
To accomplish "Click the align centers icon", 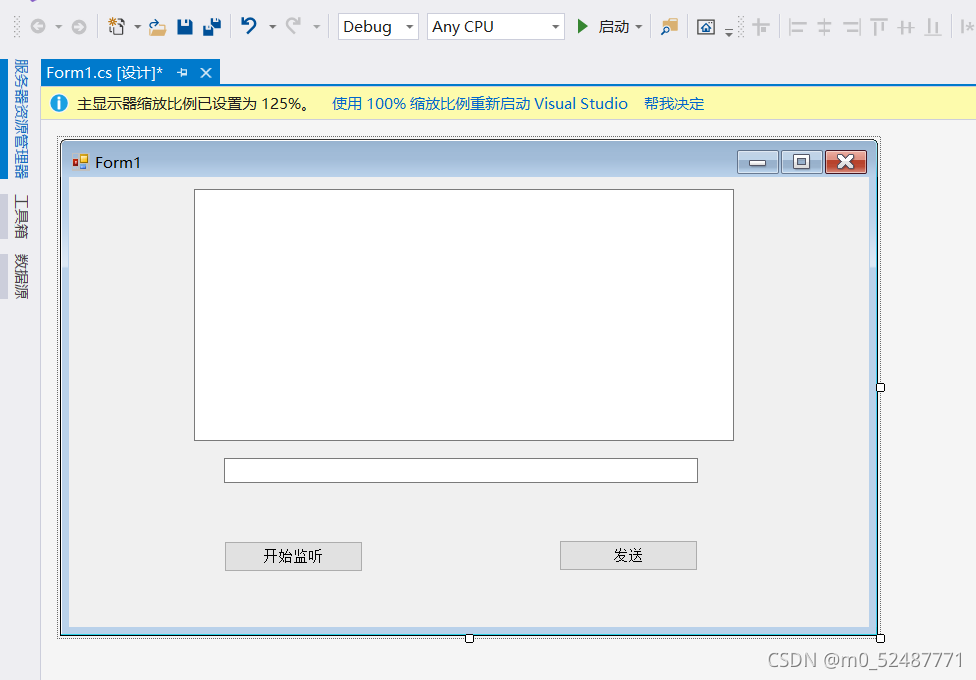I will point(824,27).
